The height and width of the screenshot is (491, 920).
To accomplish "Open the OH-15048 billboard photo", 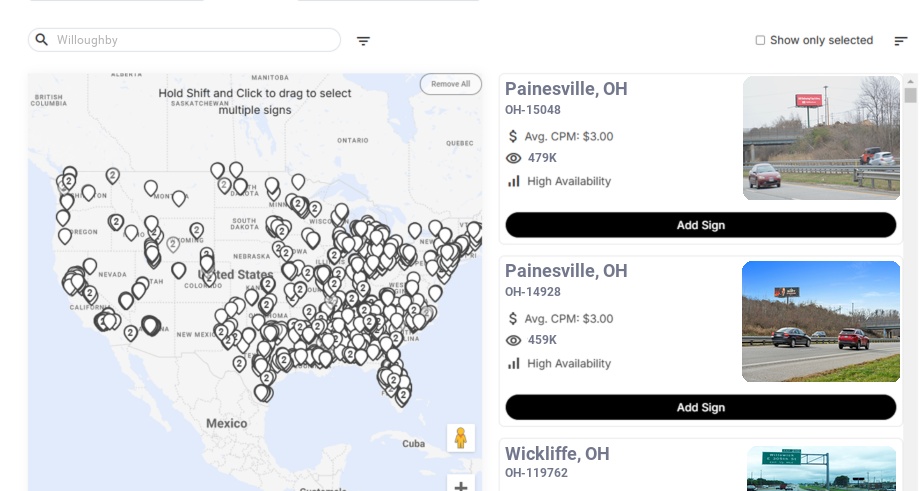I will [822, 138].
